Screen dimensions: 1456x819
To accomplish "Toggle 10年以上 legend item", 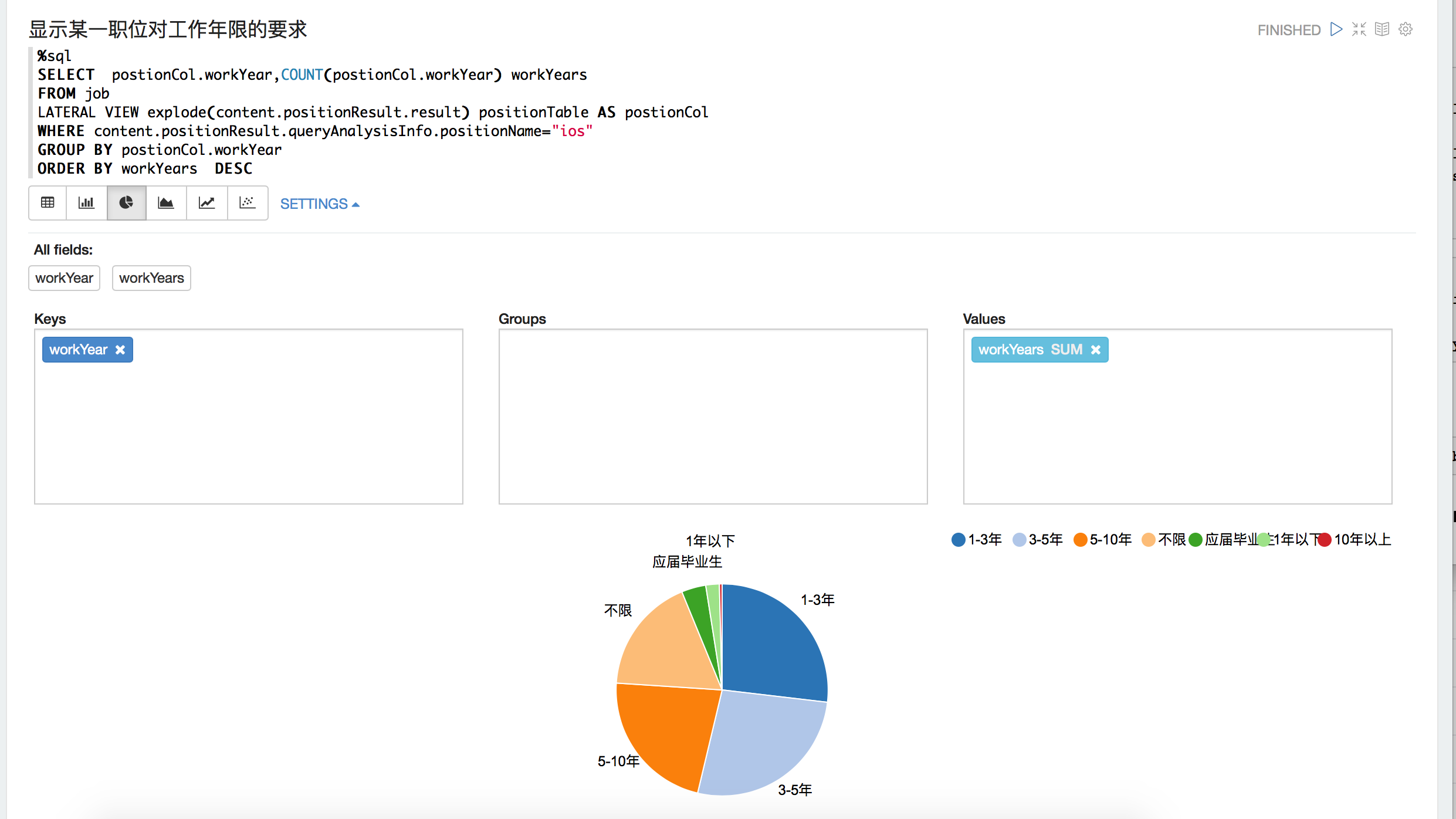I will click(1355, 539).
